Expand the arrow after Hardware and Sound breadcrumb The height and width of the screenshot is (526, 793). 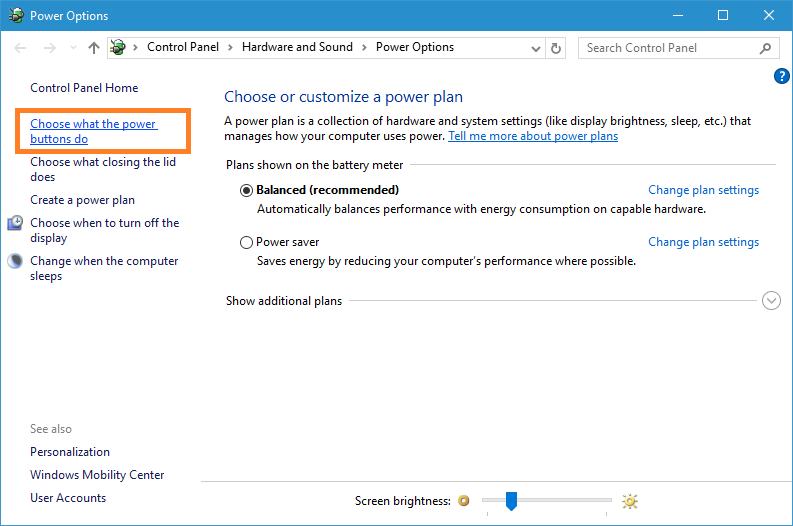pos(364,48)
